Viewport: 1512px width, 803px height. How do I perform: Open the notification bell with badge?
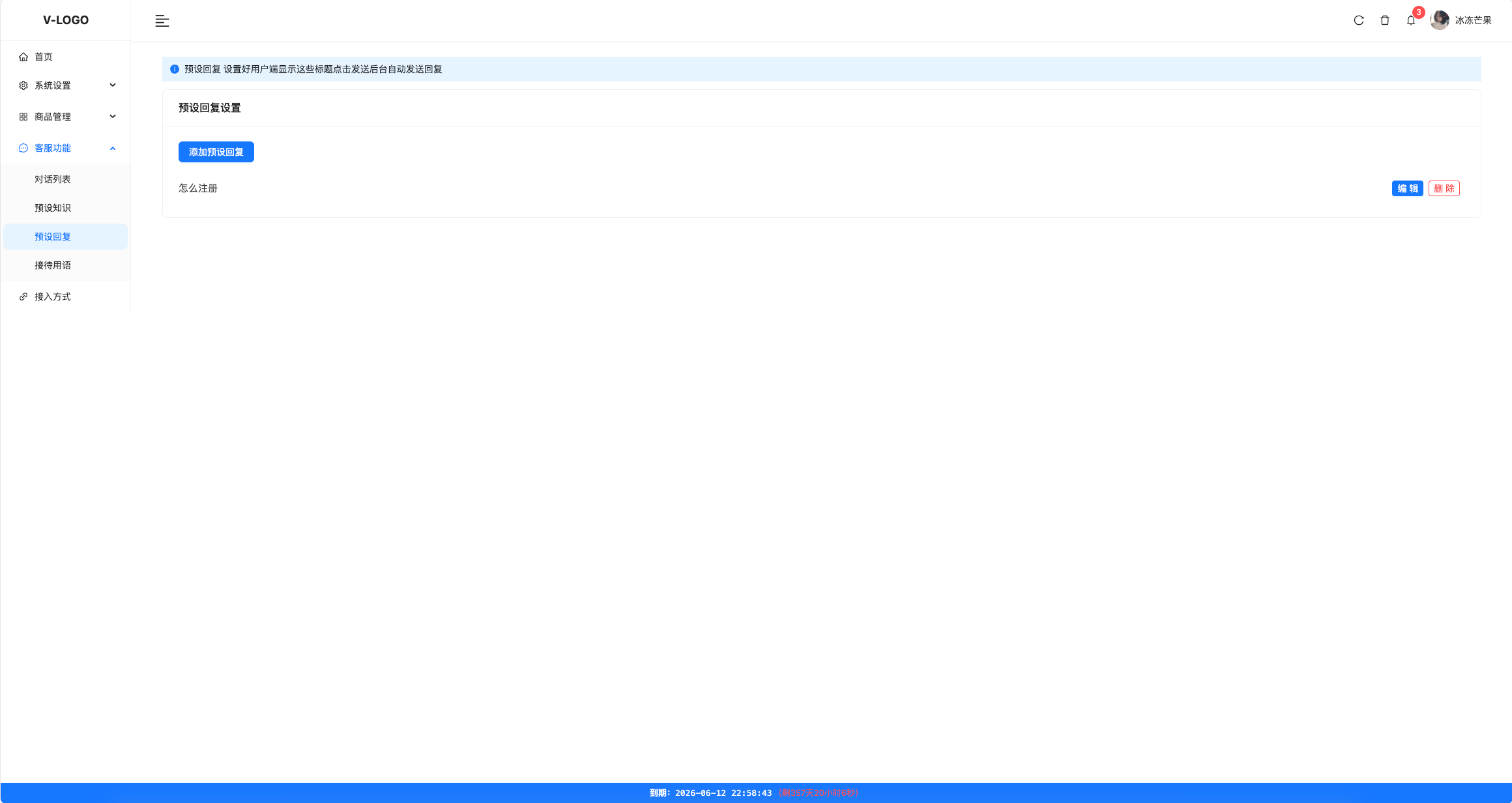coord(1411,20)
